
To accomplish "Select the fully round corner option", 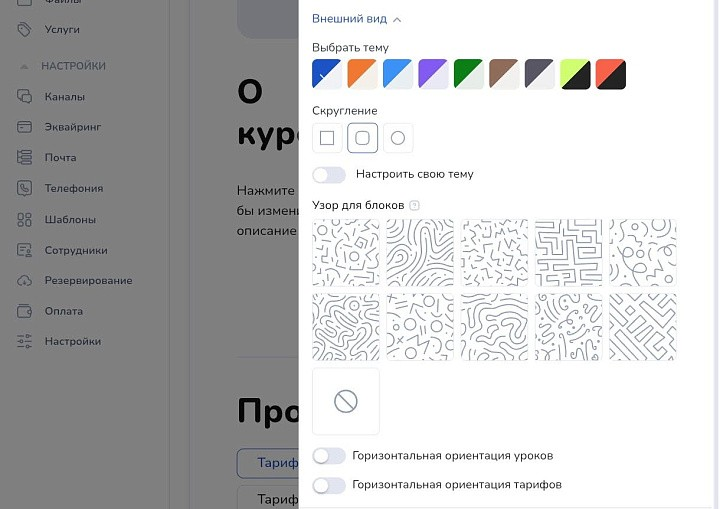I will [398, 138].
